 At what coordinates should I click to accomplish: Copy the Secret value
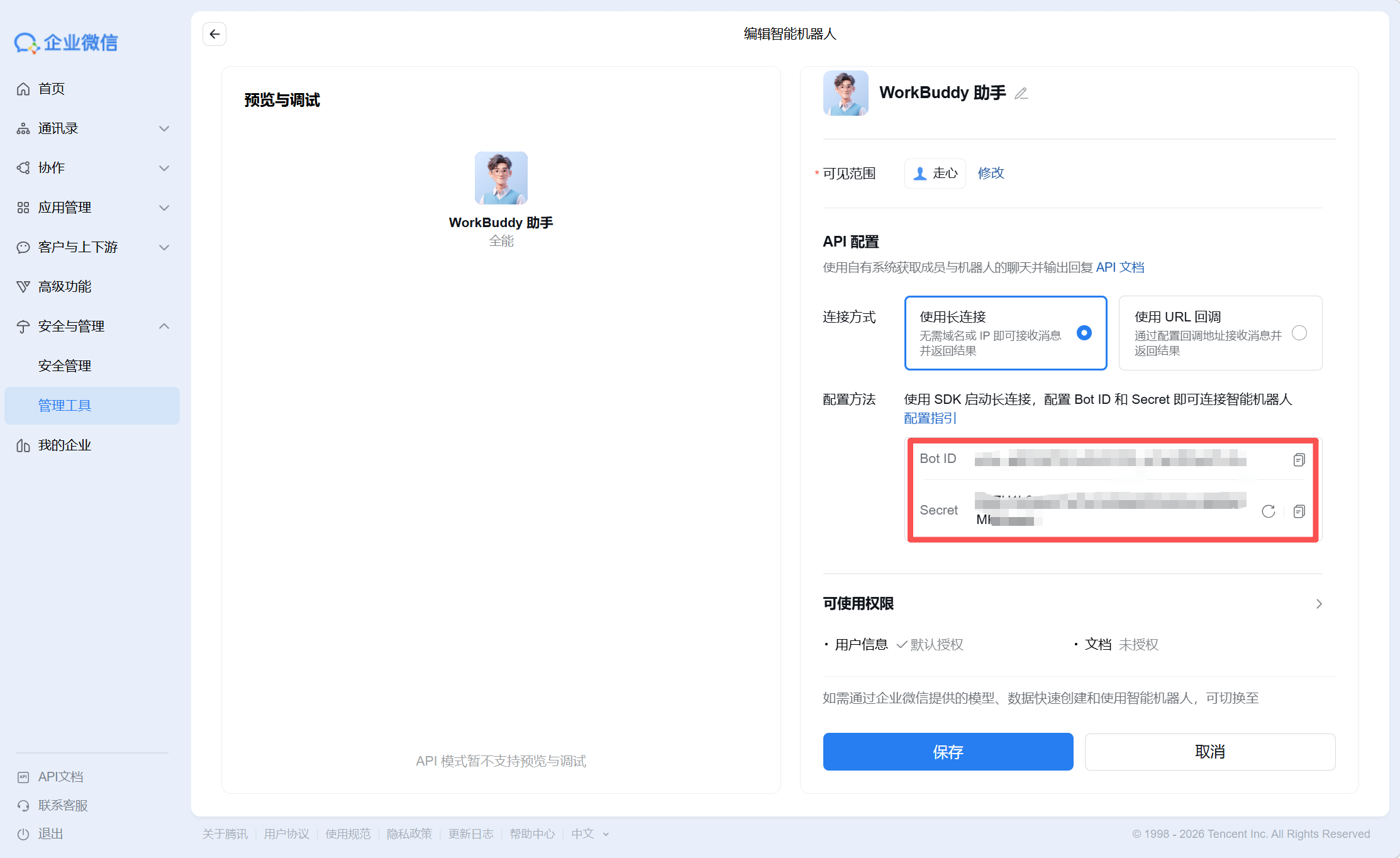pos(1299,511)
